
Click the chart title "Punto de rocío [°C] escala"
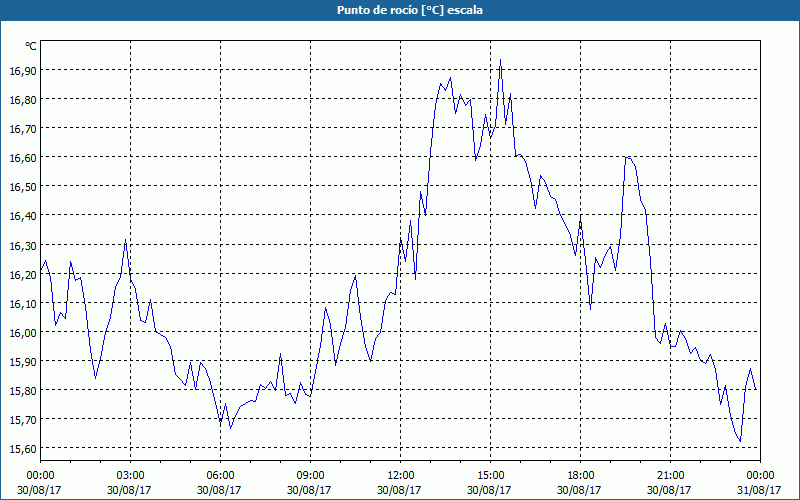pos(410,10)
